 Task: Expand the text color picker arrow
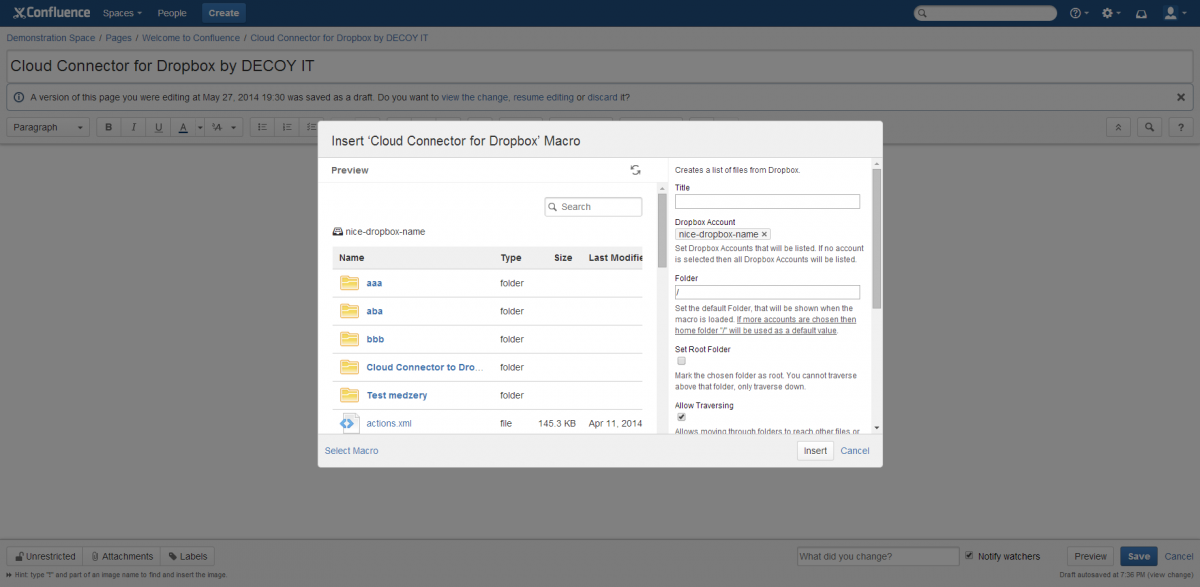(200, 128)
